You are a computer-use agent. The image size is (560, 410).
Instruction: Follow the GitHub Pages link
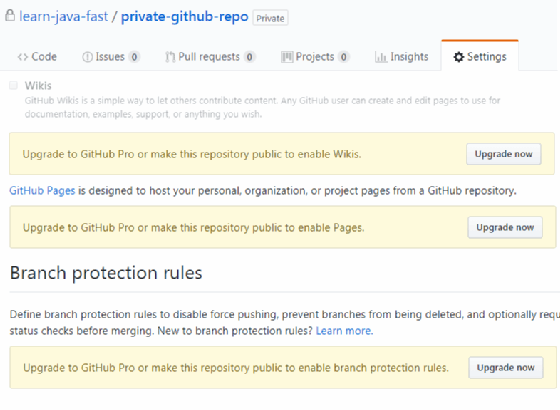42,191
